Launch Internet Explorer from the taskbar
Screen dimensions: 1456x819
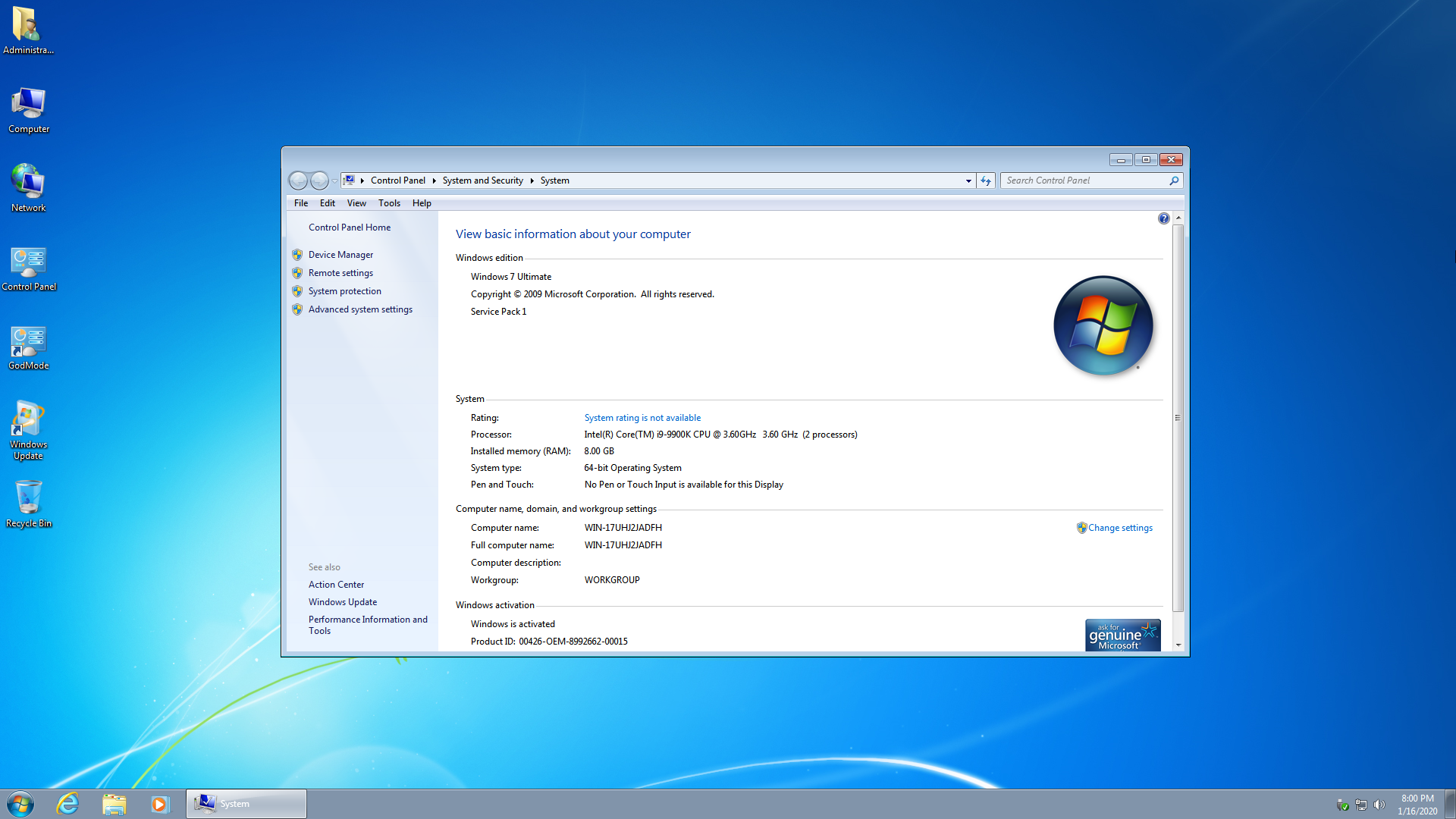(68, 804)
